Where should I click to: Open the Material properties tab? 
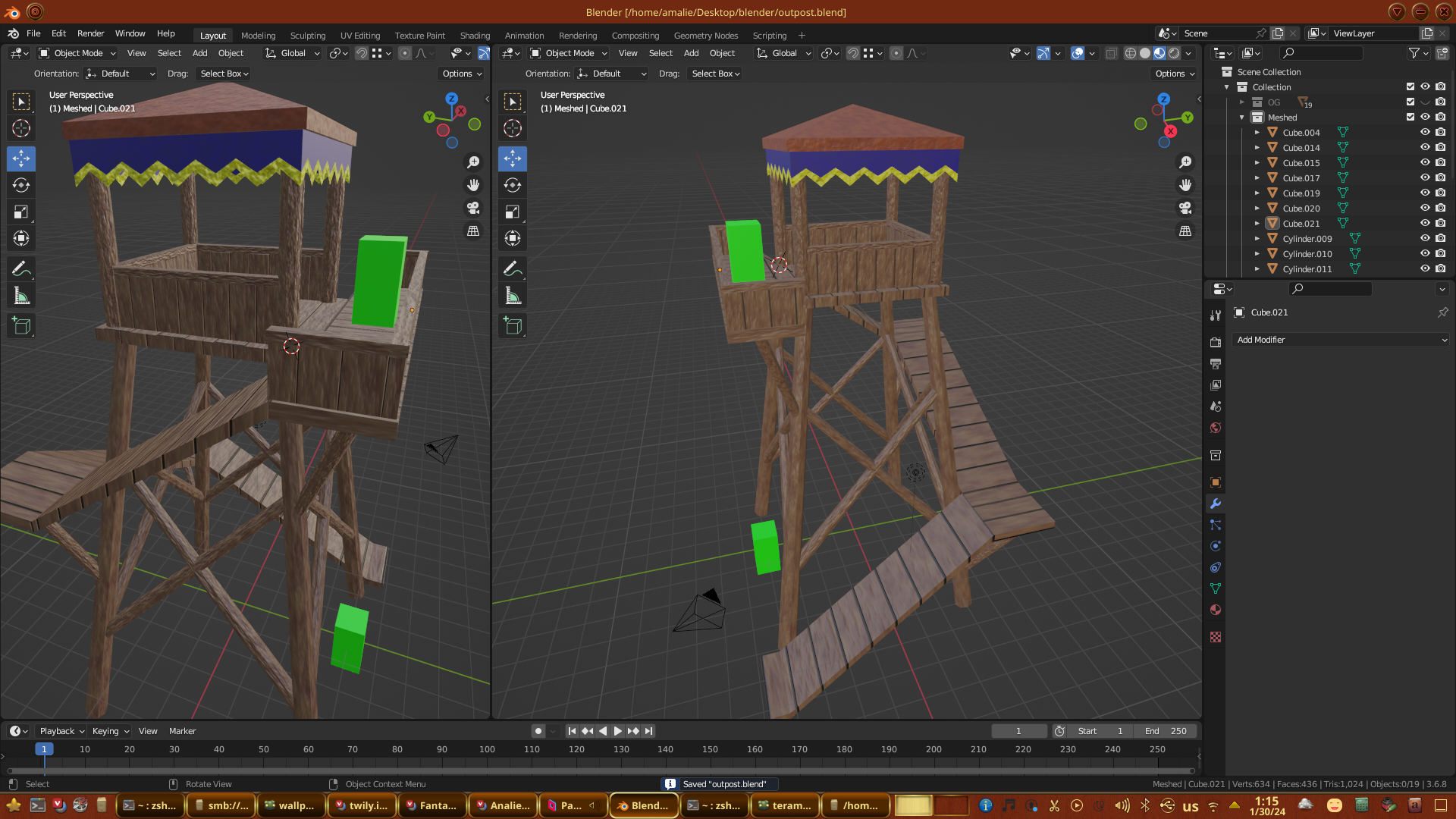click(1216, 610)
